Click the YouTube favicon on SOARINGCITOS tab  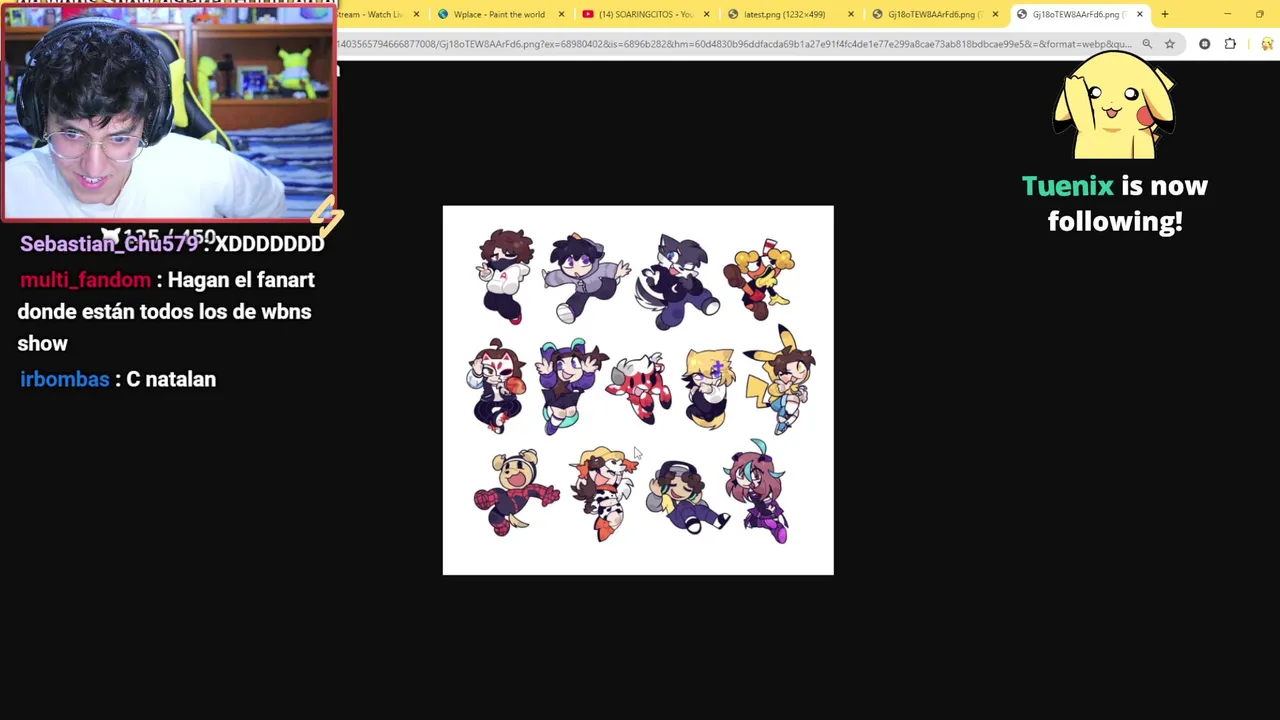(588, 14)
